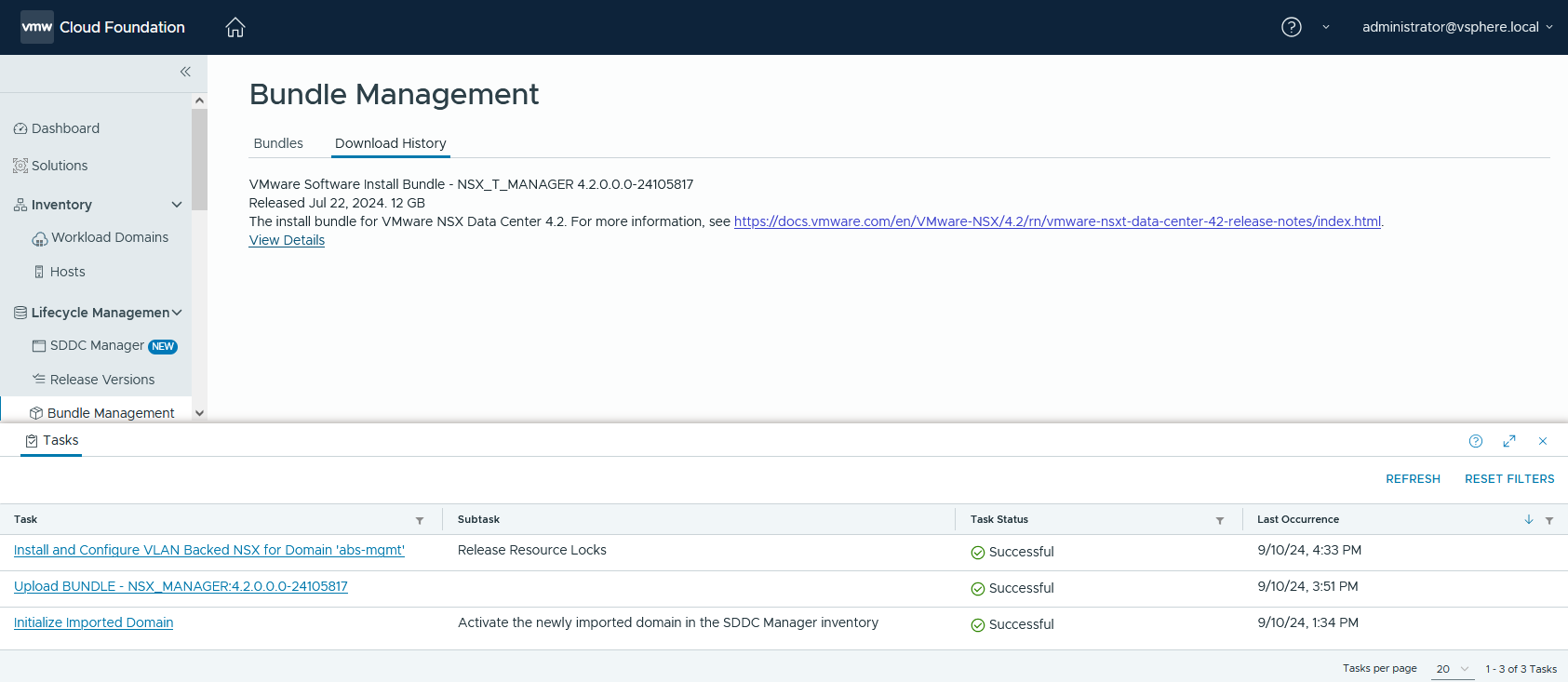Switch to the Bundles tab
1568x682 pixels.
[278, 143]
